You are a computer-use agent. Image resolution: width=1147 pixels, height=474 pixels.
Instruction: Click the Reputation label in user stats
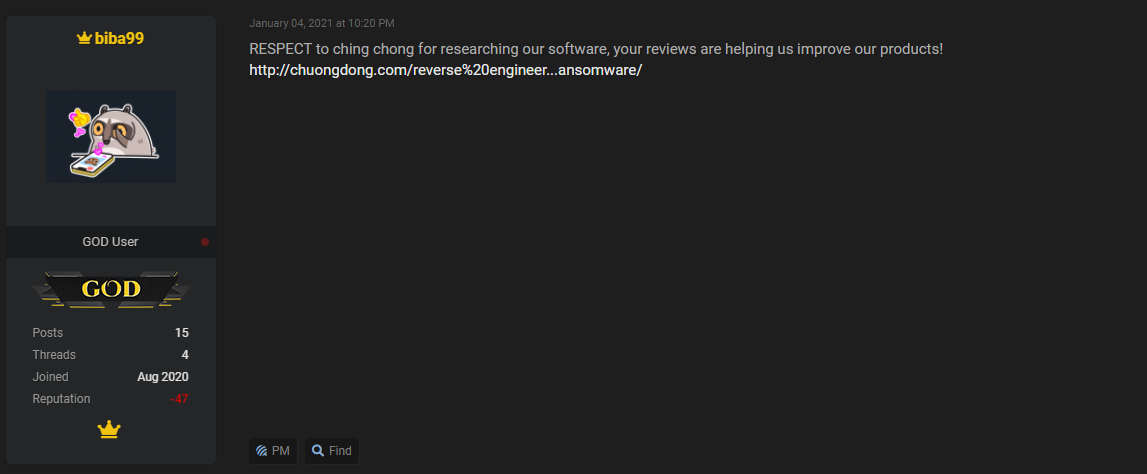[x=61, y=399]
